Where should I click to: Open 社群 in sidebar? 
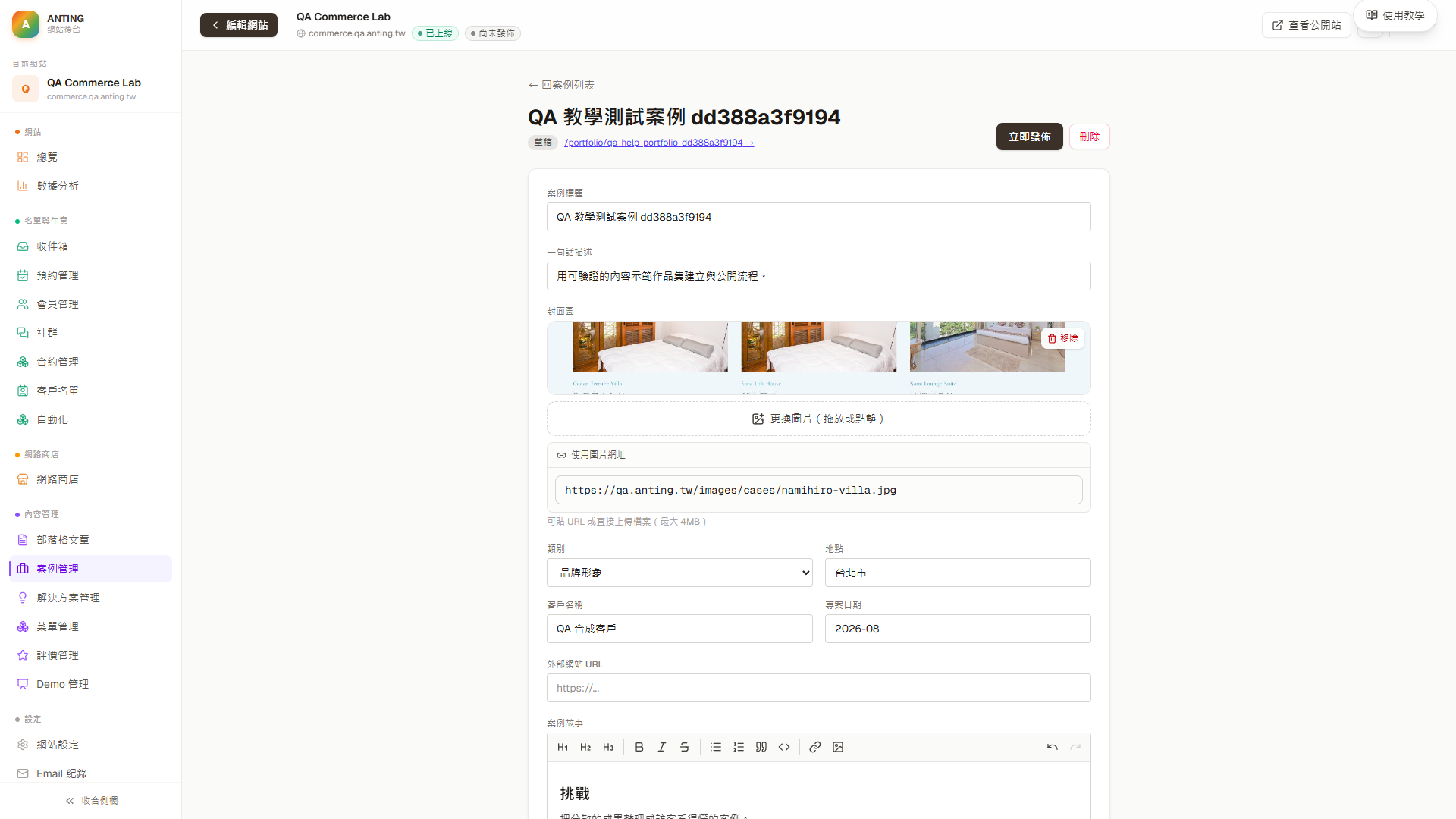point(91,333)
